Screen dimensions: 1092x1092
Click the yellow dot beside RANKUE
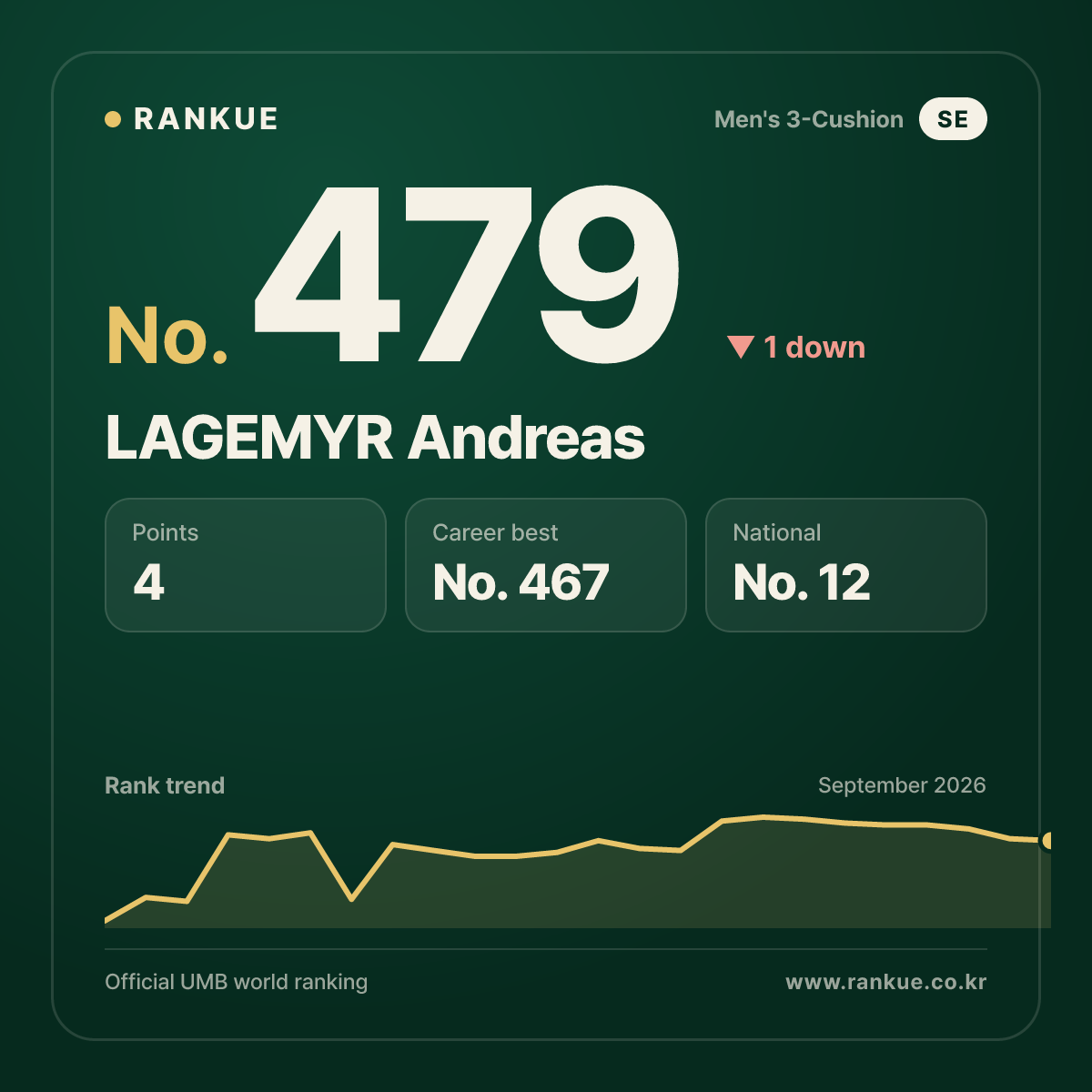click(113, 119)
